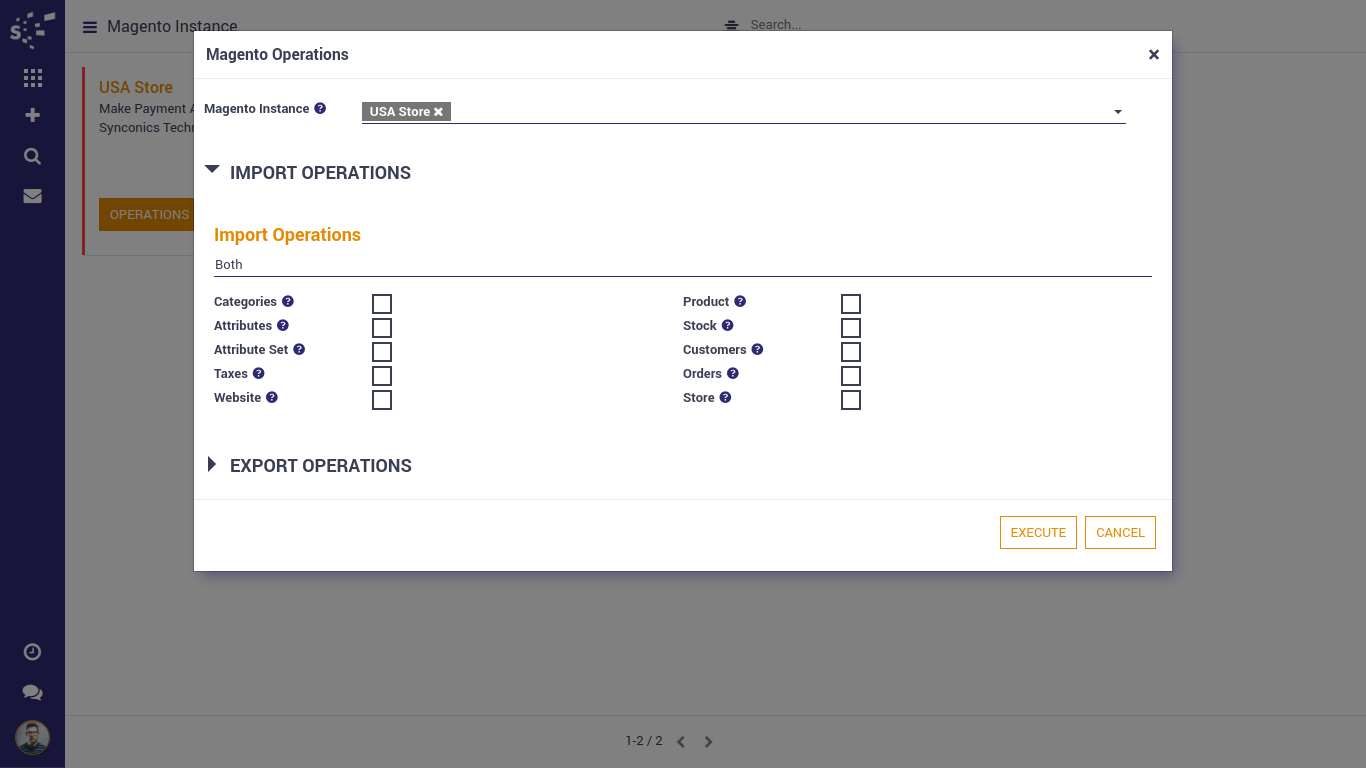Click the Cancel button
The width and height of the screenshot is (1366, 768).
click(1120, 533)
